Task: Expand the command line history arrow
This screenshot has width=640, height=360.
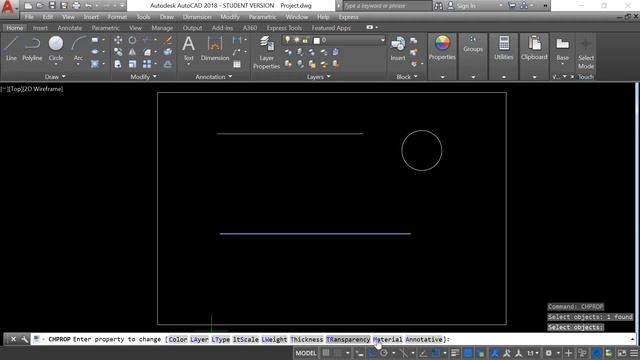Action: (x=632, y=339)
